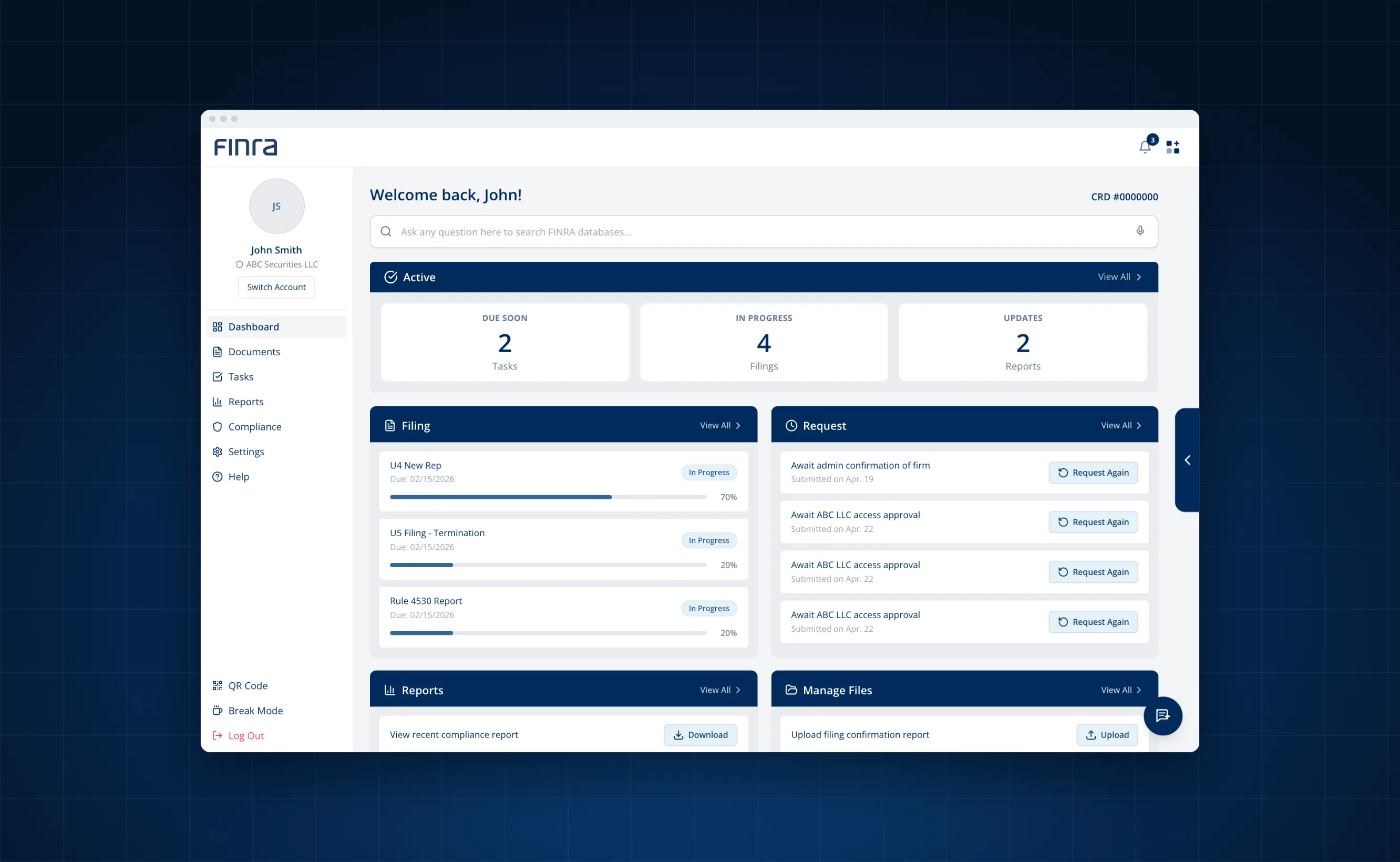Viewport: 1400px width, 862px height.
Task: Open Reports in the sidebar menu
Action: pyautogui.click(x=276, y=402)
